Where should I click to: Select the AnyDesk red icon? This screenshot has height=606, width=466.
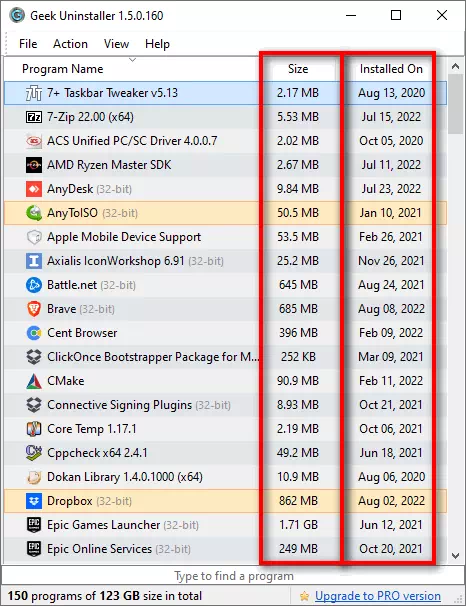(x=34, y=189)
